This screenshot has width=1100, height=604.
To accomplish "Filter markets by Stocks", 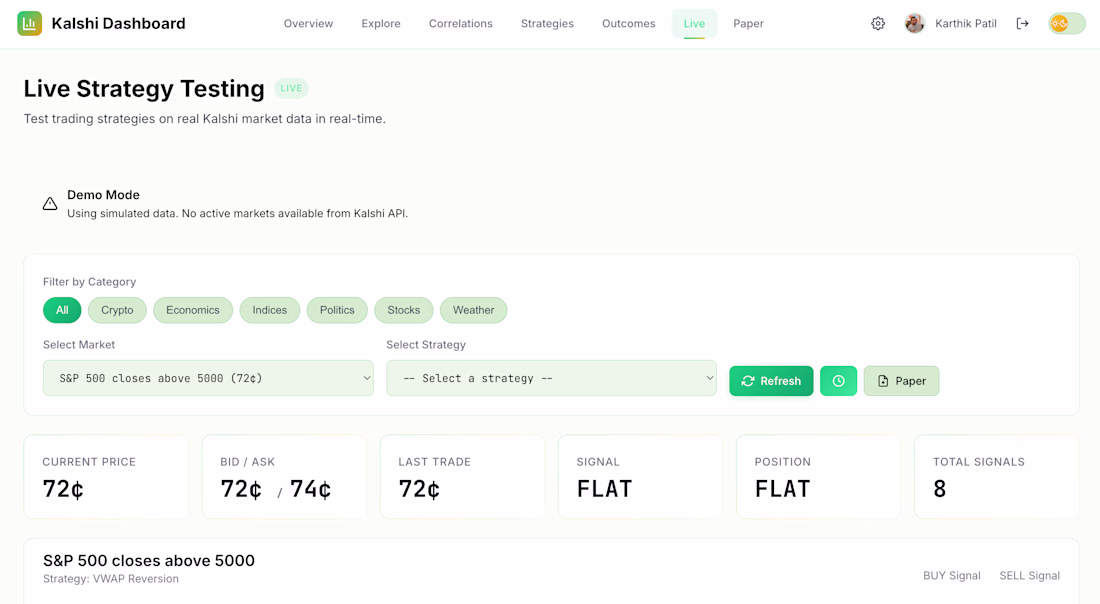I will coord(404,310).
